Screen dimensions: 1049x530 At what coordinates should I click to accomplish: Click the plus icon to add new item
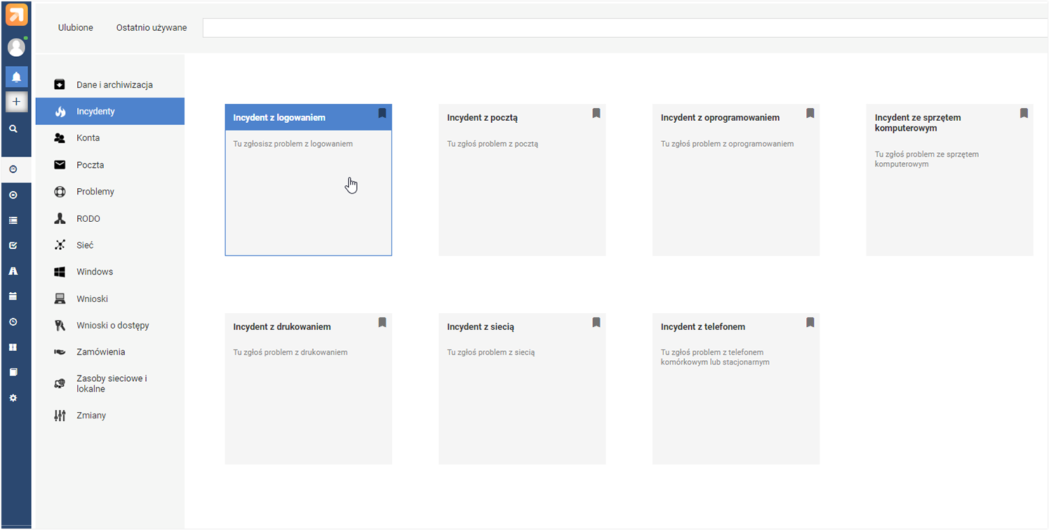pos(16,102)
